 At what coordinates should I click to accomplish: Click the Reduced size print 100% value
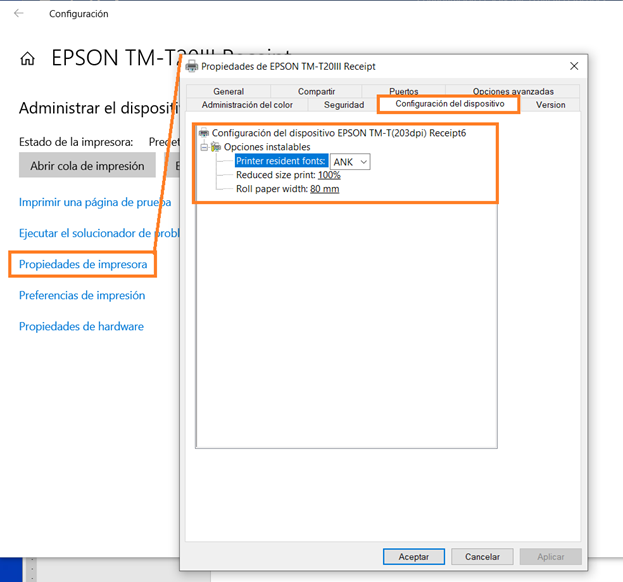click(329, 175)
